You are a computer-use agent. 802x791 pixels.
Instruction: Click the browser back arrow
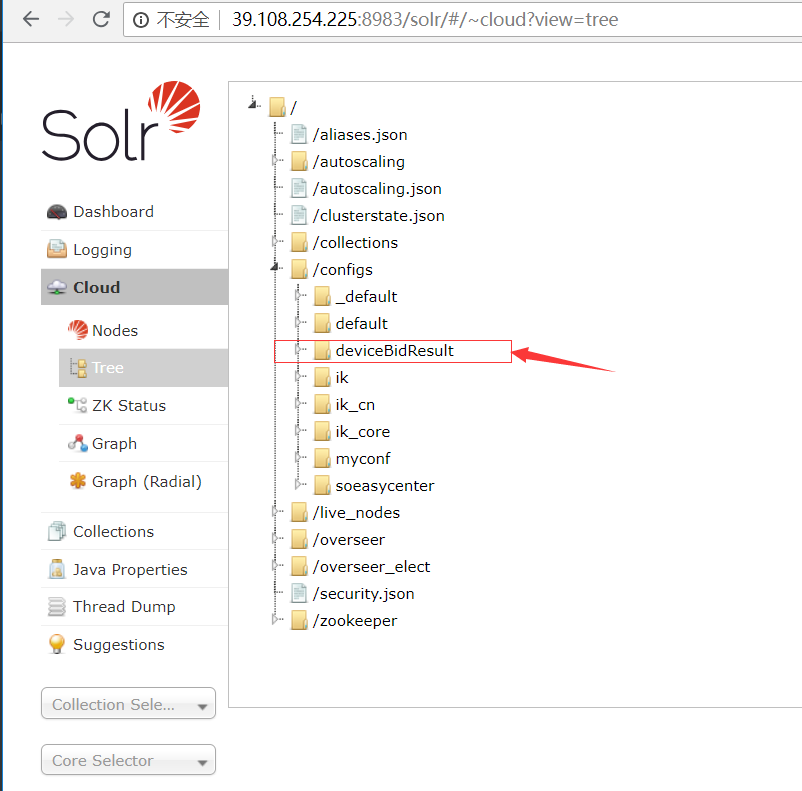tap(31, 19)
